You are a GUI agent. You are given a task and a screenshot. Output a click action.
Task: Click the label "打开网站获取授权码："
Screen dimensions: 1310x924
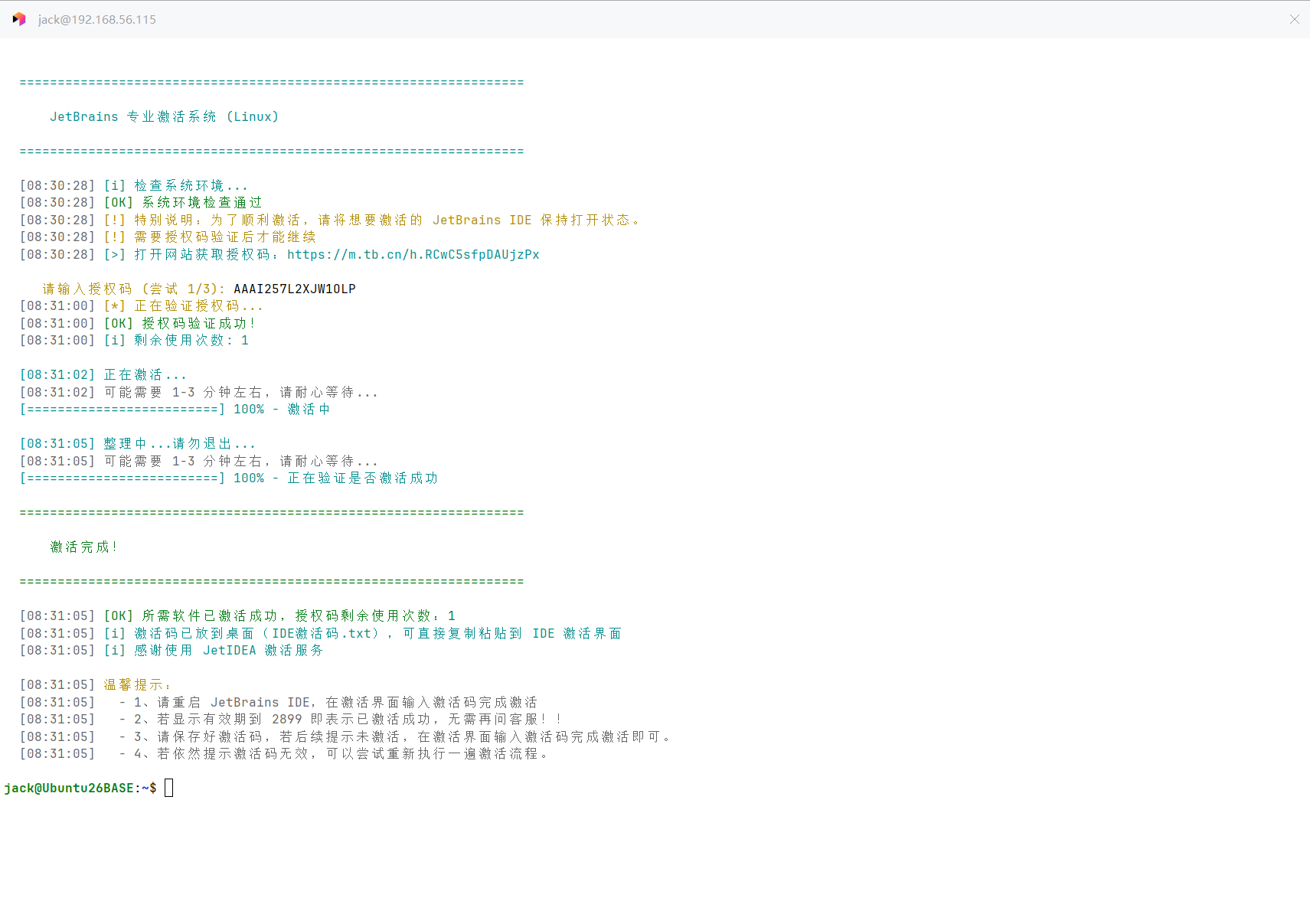pos(207,254)
